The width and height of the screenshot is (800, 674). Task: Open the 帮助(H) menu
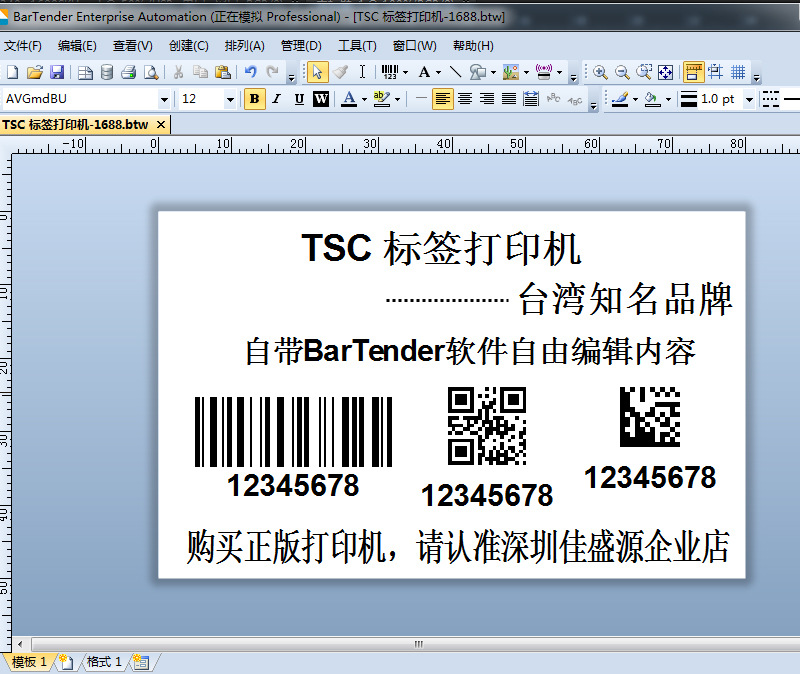coord(473,46)
